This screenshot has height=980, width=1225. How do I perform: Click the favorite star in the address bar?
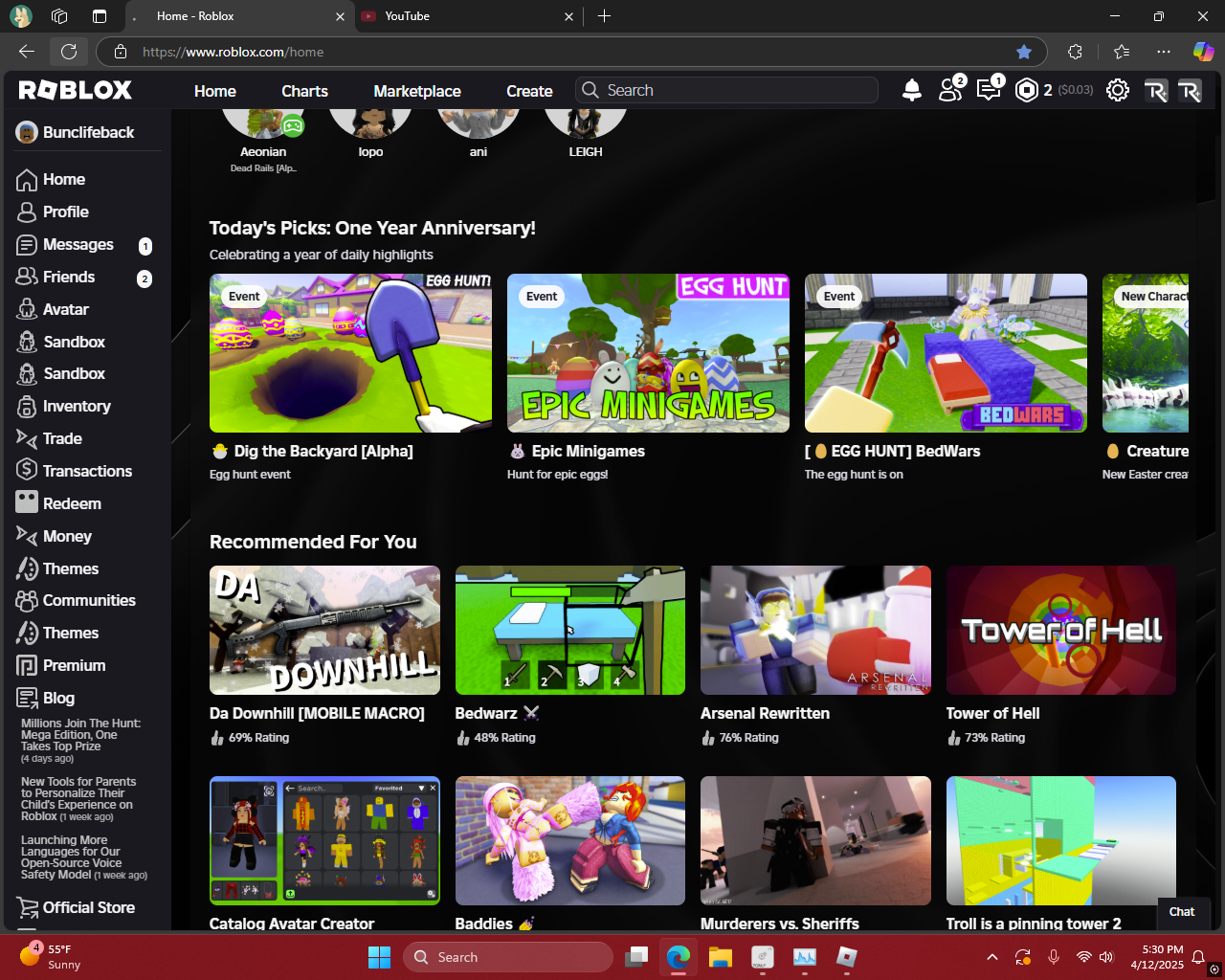point(1024,52)
